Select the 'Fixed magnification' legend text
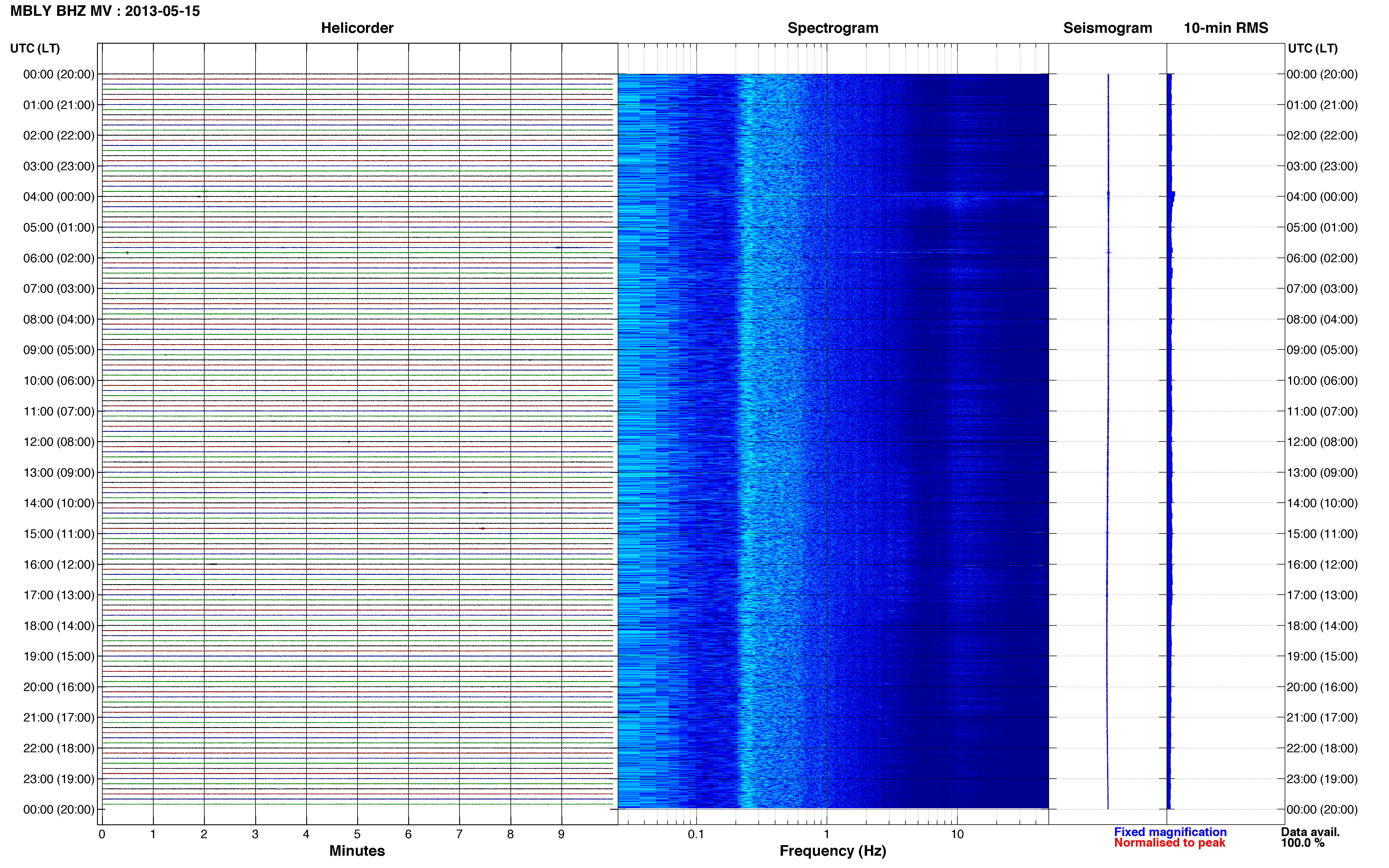1389x868 pixels. [x=1170, y=832]
